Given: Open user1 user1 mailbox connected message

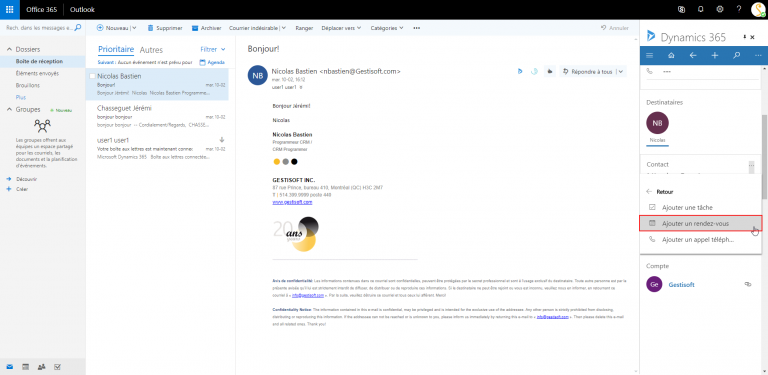Looking at the screenshot, I should pyautogui.click(x=157, y=148).
